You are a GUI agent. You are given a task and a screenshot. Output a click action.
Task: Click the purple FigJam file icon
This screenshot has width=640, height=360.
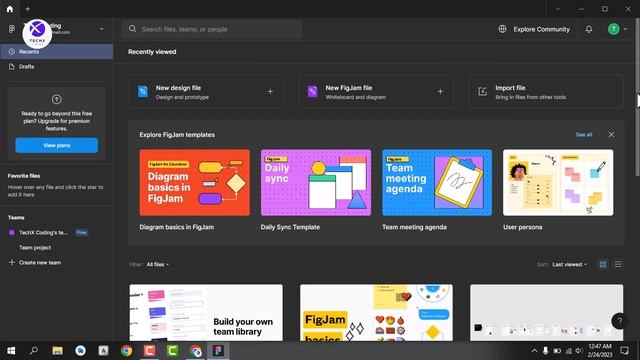point(312,91)
